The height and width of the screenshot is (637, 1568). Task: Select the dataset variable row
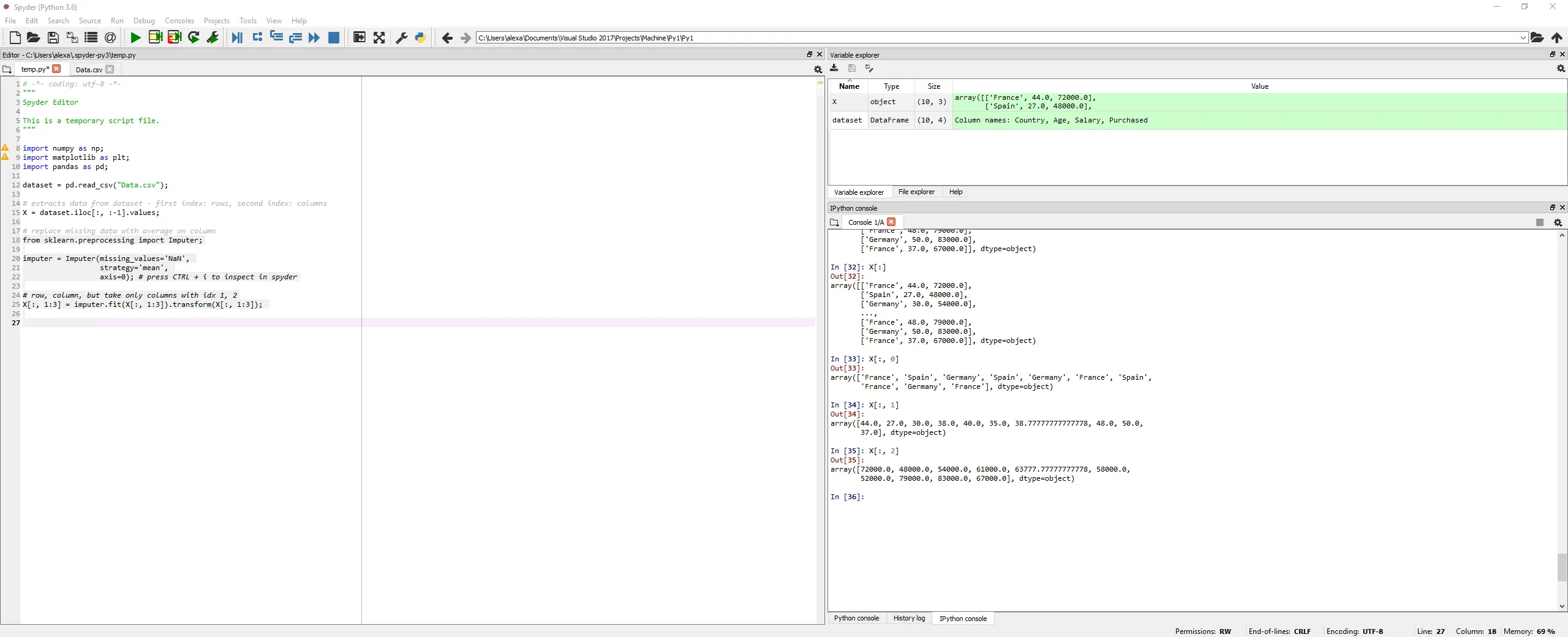[1199, 120]
